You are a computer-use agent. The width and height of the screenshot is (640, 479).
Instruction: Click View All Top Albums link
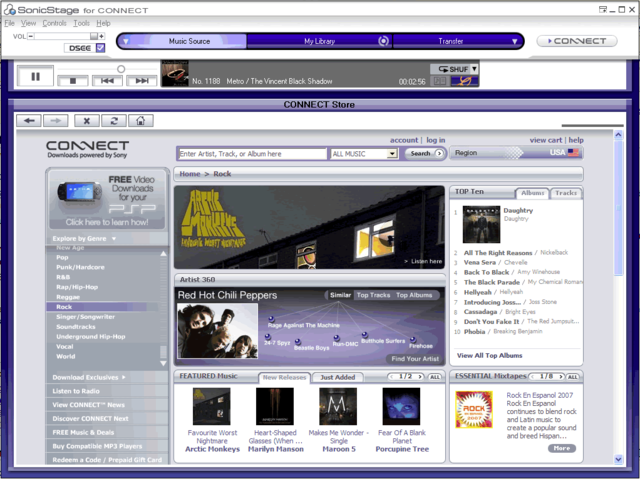pyautogui.click(x=489, y=355)
